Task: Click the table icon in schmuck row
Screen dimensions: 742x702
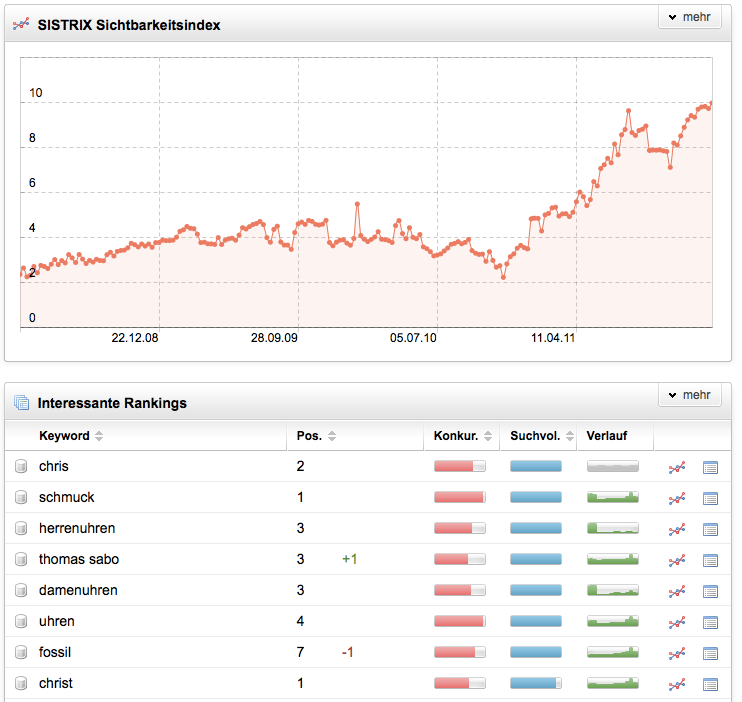Action: (x=710, y=498)
